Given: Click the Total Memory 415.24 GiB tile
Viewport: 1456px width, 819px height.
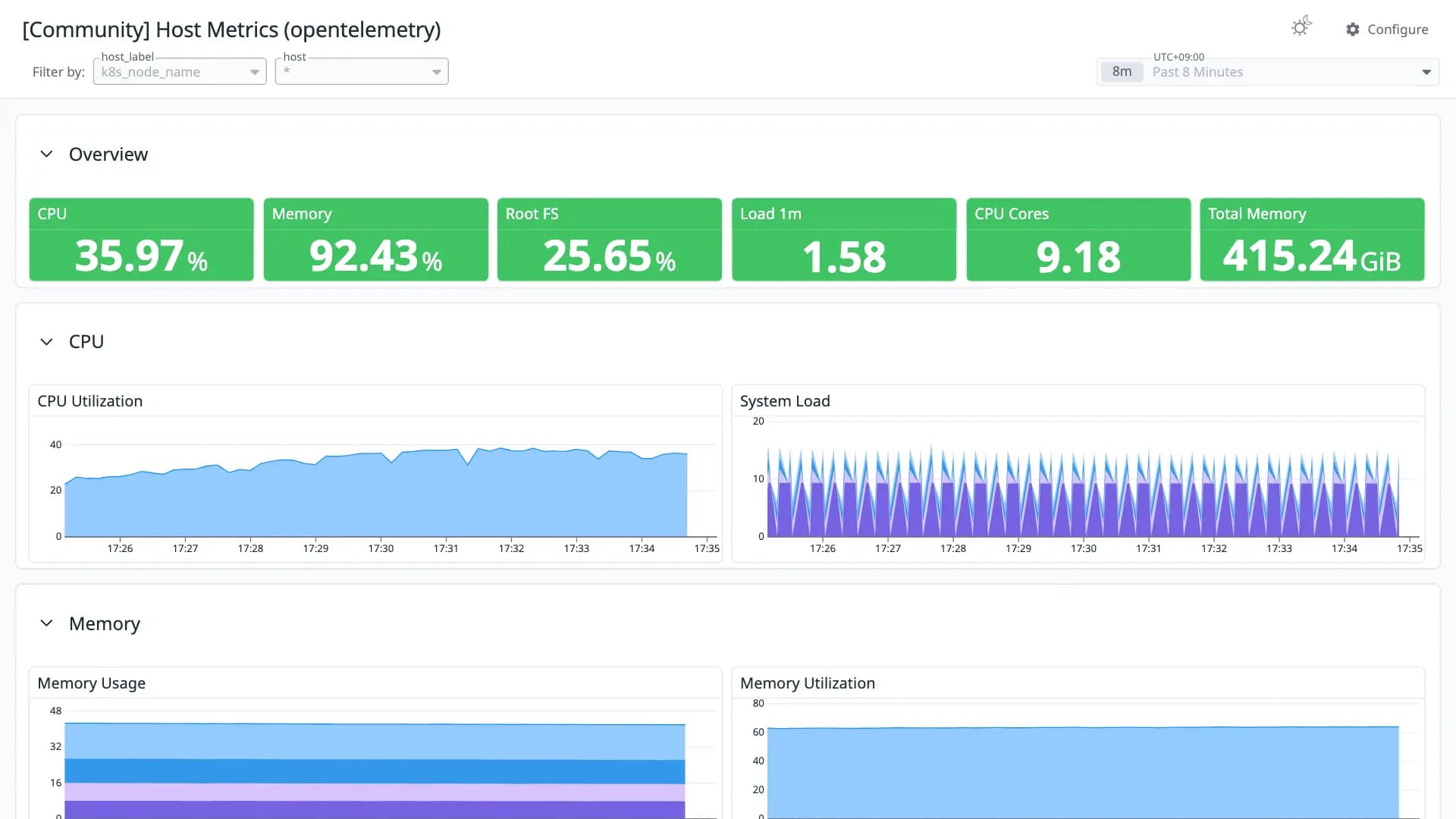Looking at the screenshot, I should 1312,240.
